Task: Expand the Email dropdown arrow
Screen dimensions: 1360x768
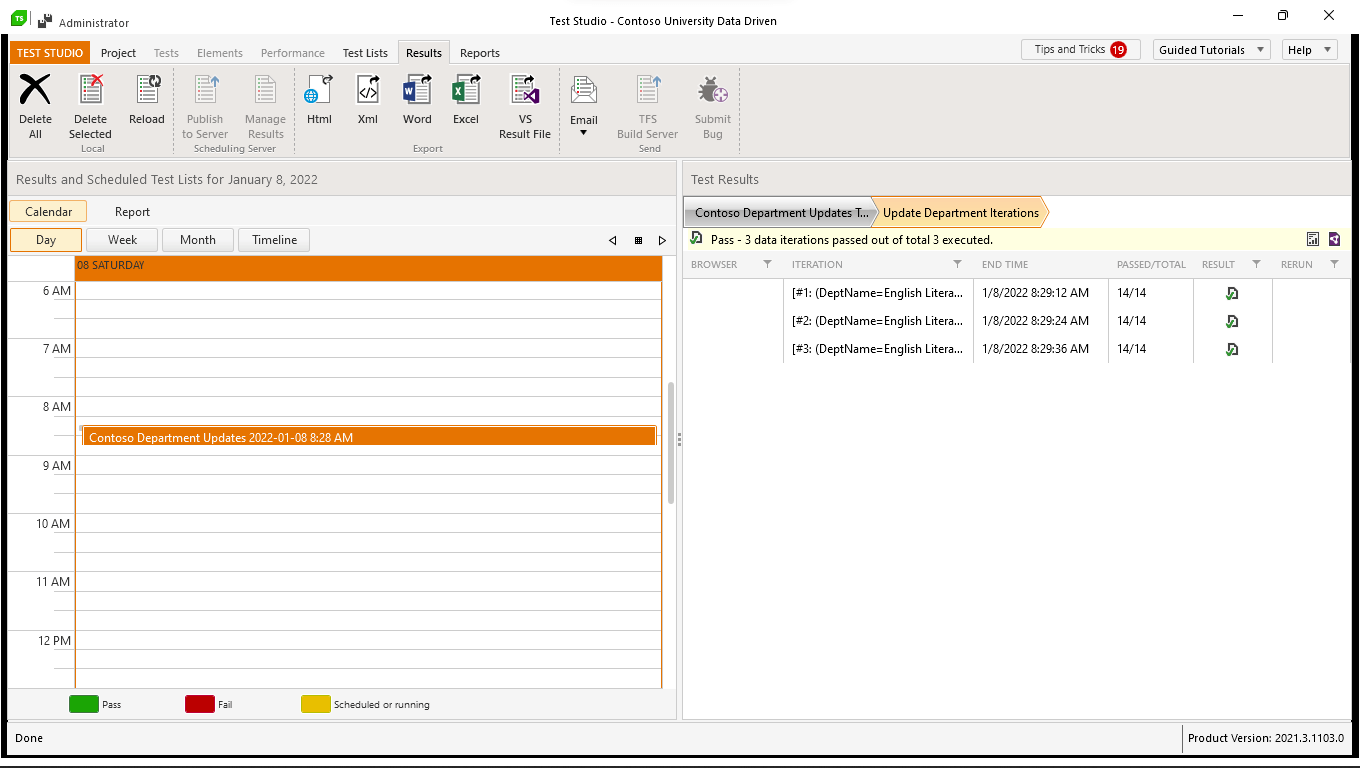Action: pyautogui.click(x=584, y=133)
